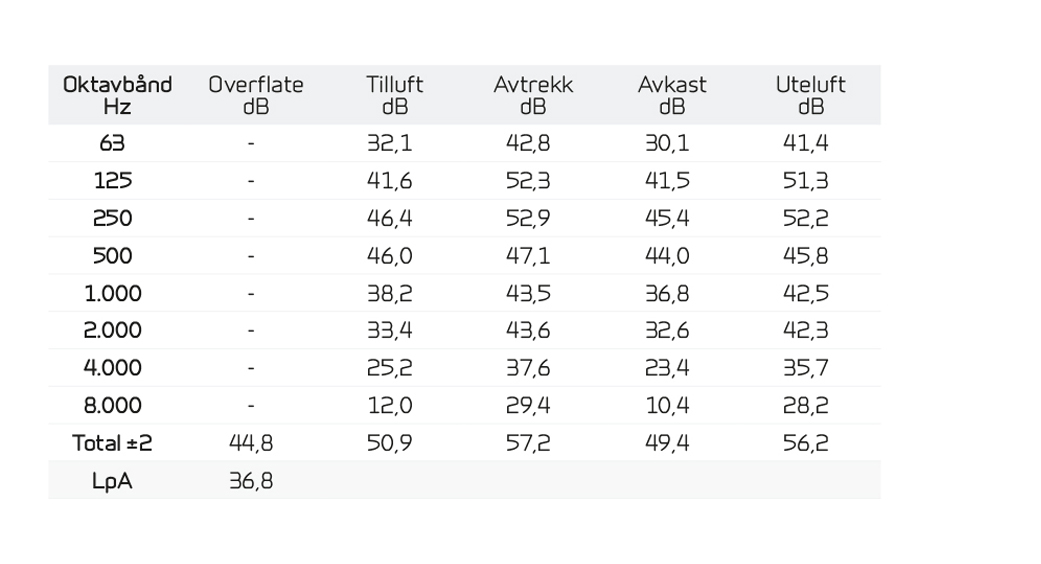Click Overflate total value 44,8
This screenshot has width=1041, height=564.
pyautogui.click(x=251, y=443)
